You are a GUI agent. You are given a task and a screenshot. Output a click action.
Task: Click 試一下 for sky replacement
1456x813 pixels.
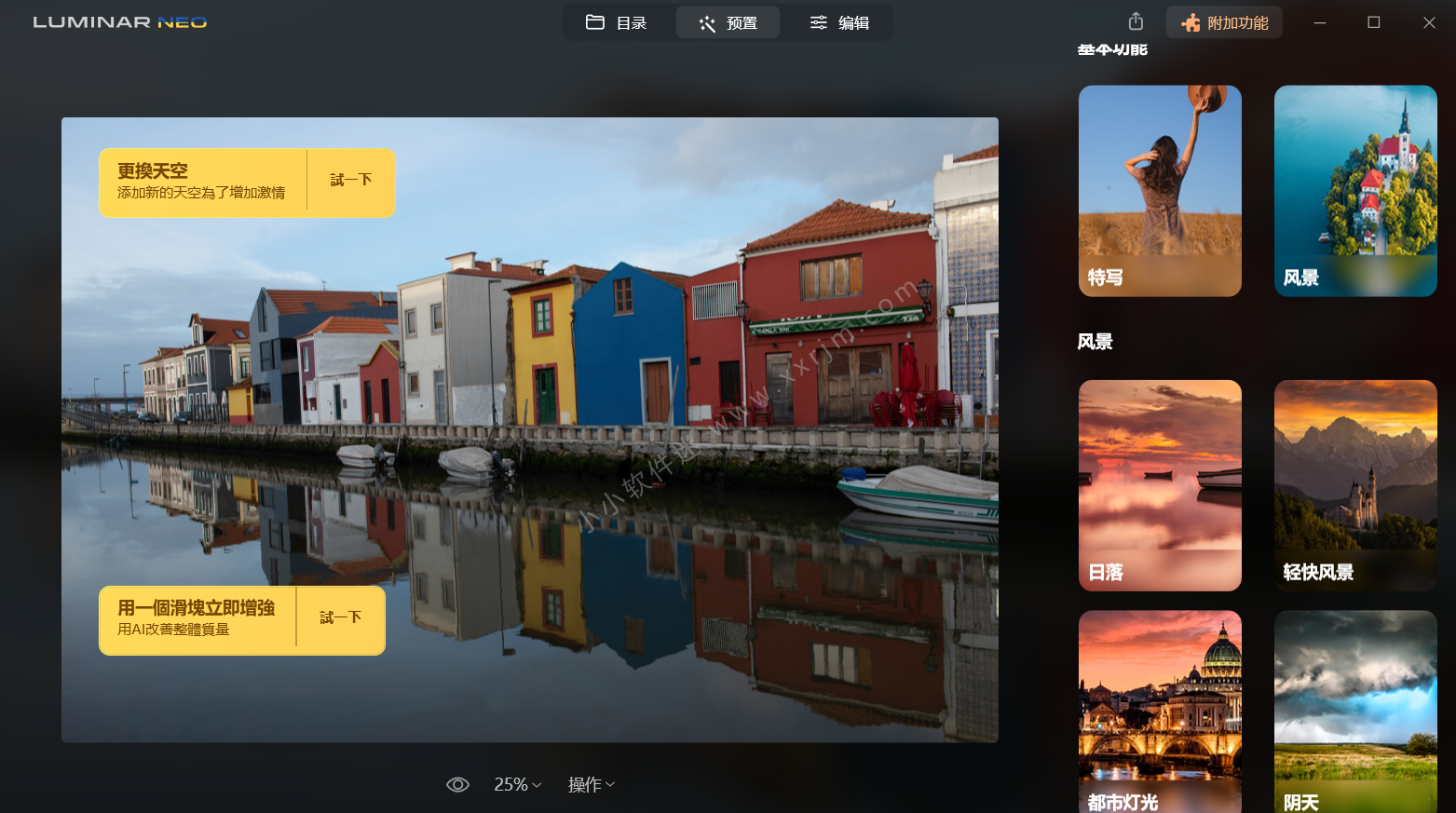click(x=351, y=180)
